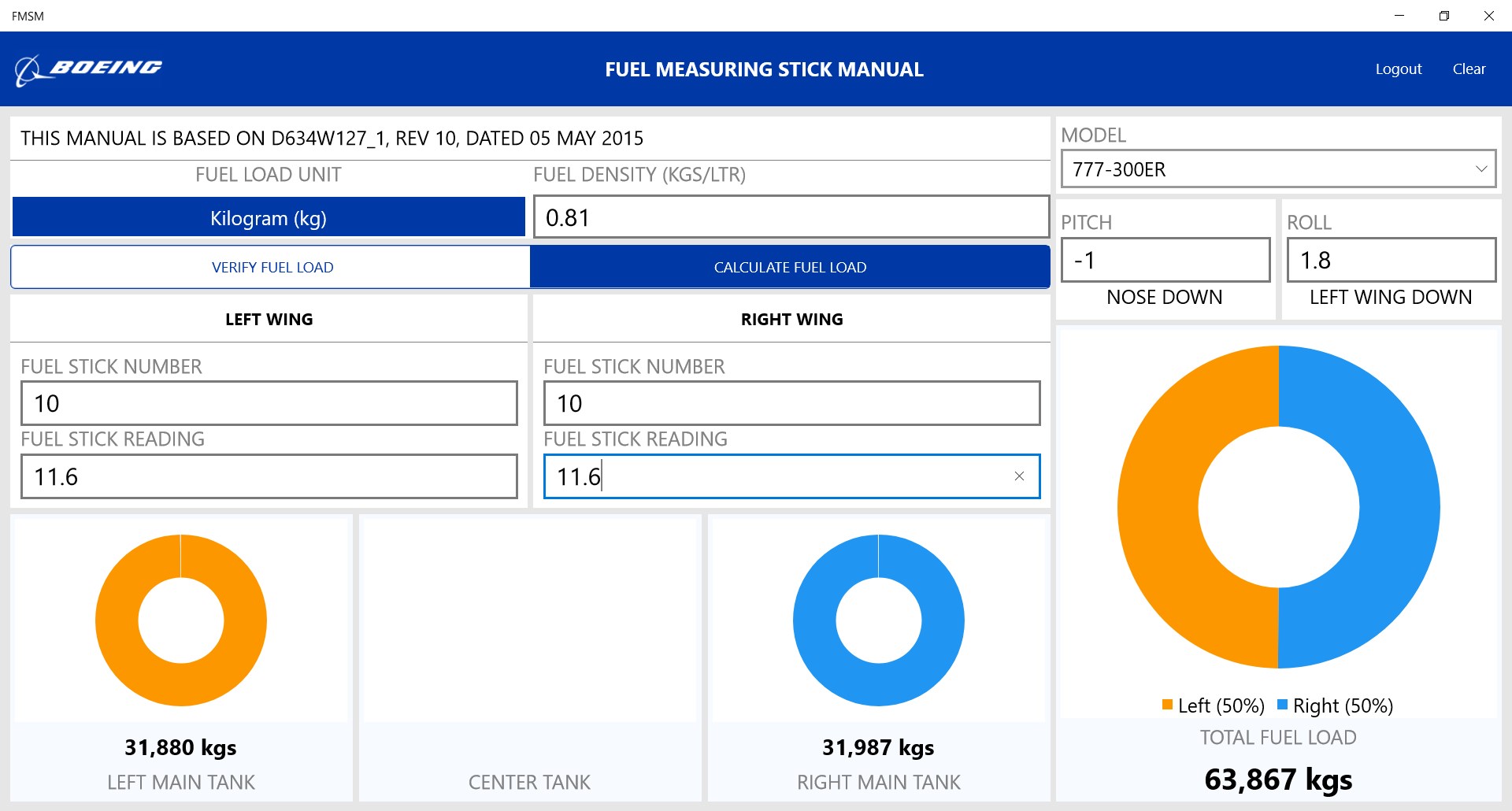Select the CALCULATE FUEL LOAD tab
Viewport: 1512px width, 811px height.
coord(790,268)
